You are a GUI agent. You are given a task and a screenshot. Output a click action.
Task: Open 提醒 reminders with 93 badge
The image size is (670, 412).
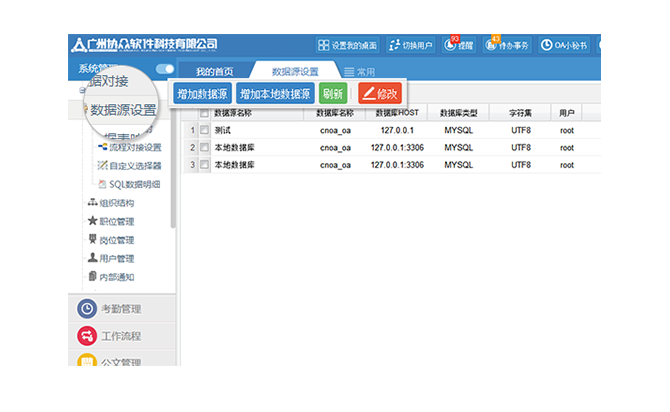451,45
